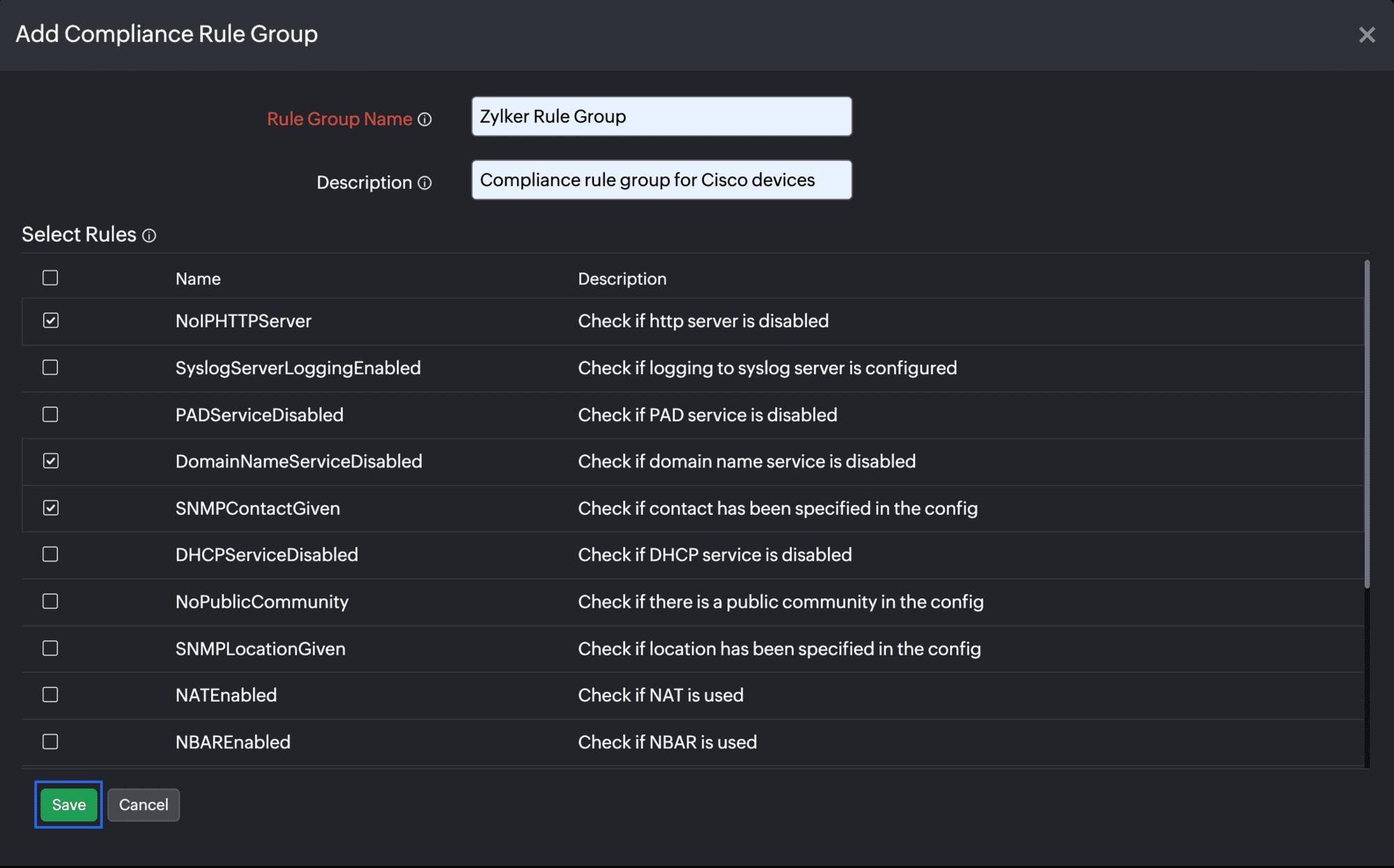The image size is (1394, 868).
Task: Close the Add Compliance Rule Group dialog
Action: [x=1366, y=35]
